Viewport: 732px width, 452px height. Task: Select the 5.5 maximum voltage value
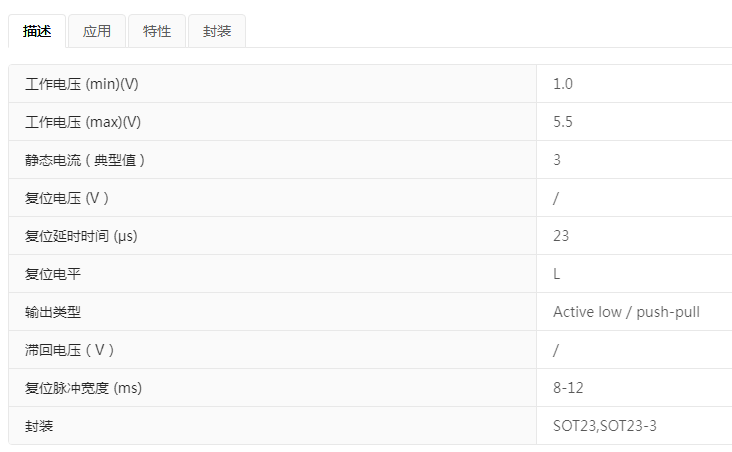tap(563, 122)
